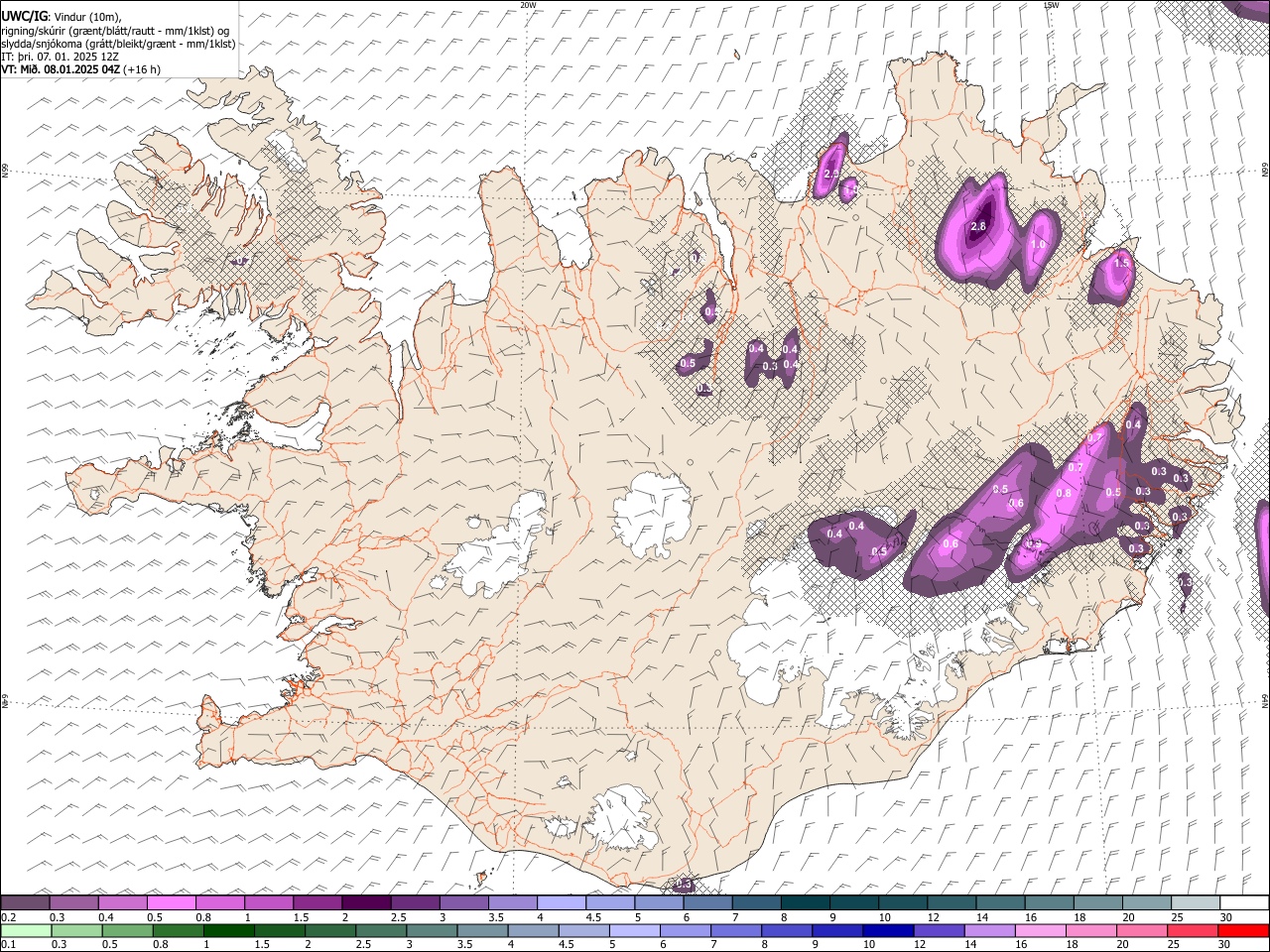The width and height of the screenshot is (1270, 952).
Task: Select the bright pink 0.5 swatch, upper legend row
Action: 171,902
